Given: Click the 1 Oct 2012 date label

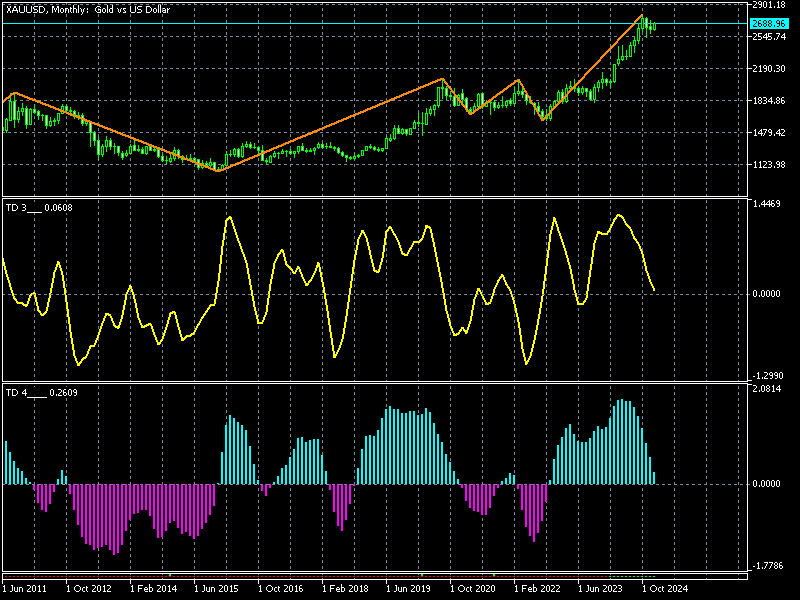Looking at the screenshot, I should (89, 588).
